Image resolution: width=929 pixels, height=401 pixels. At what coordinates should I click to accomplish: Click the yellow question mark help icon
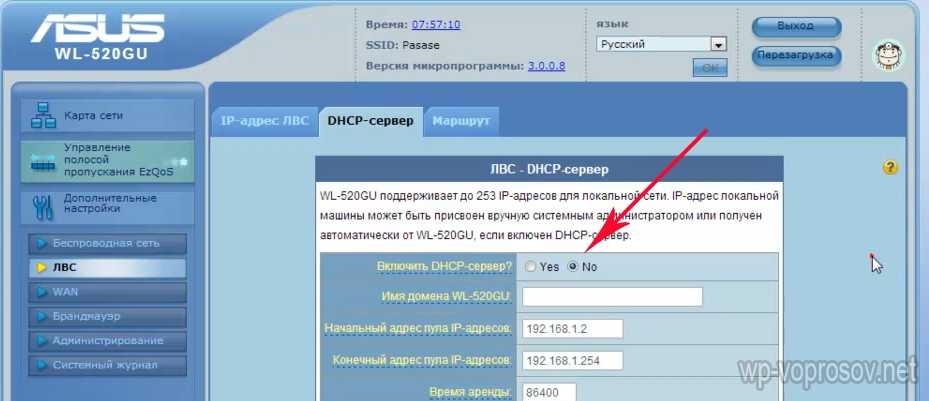pyautogui.click(x=890, y=168)
